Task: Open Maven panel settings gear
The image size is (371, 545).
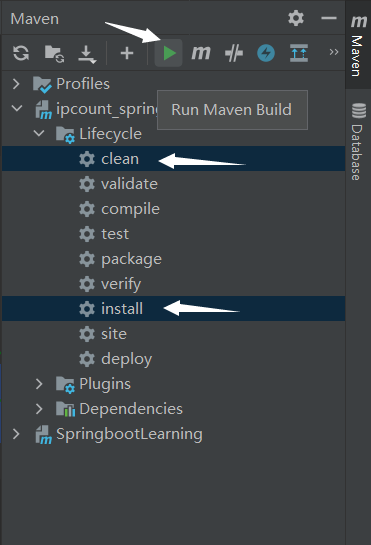Action: pyautogui.click(x=296, y=18)
